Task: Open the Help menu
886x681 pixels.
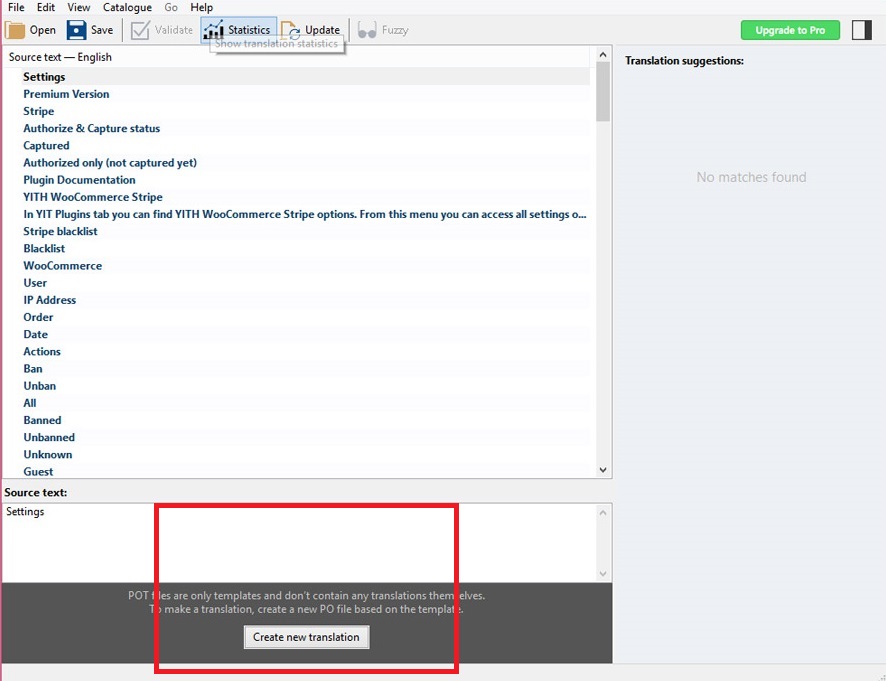Action: click(x=201, y=7)
